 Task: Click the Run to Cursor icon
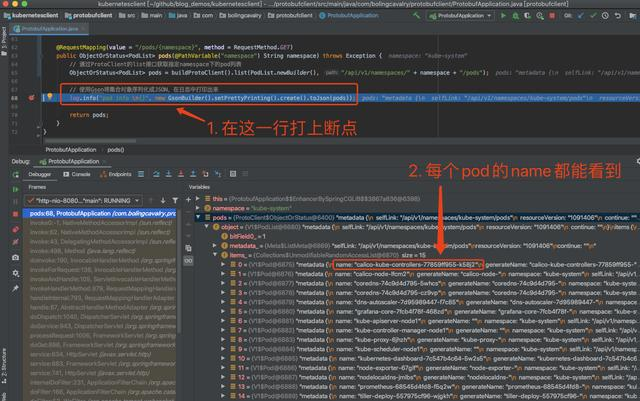(218, 174)
